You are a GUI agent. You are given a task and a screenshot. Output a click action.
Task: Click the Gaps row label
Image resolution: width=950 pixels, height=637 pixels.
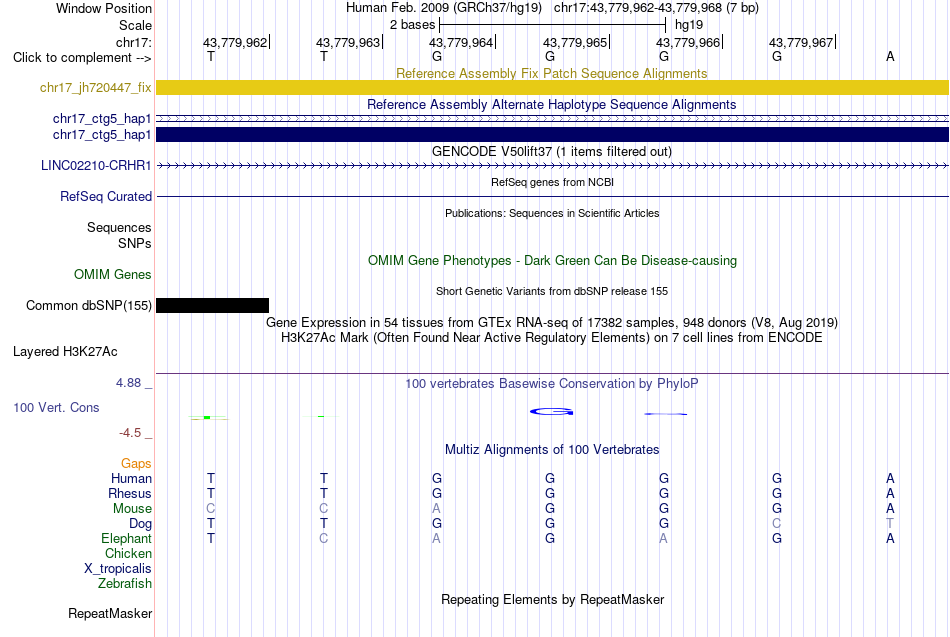click(x=136, y=464)
